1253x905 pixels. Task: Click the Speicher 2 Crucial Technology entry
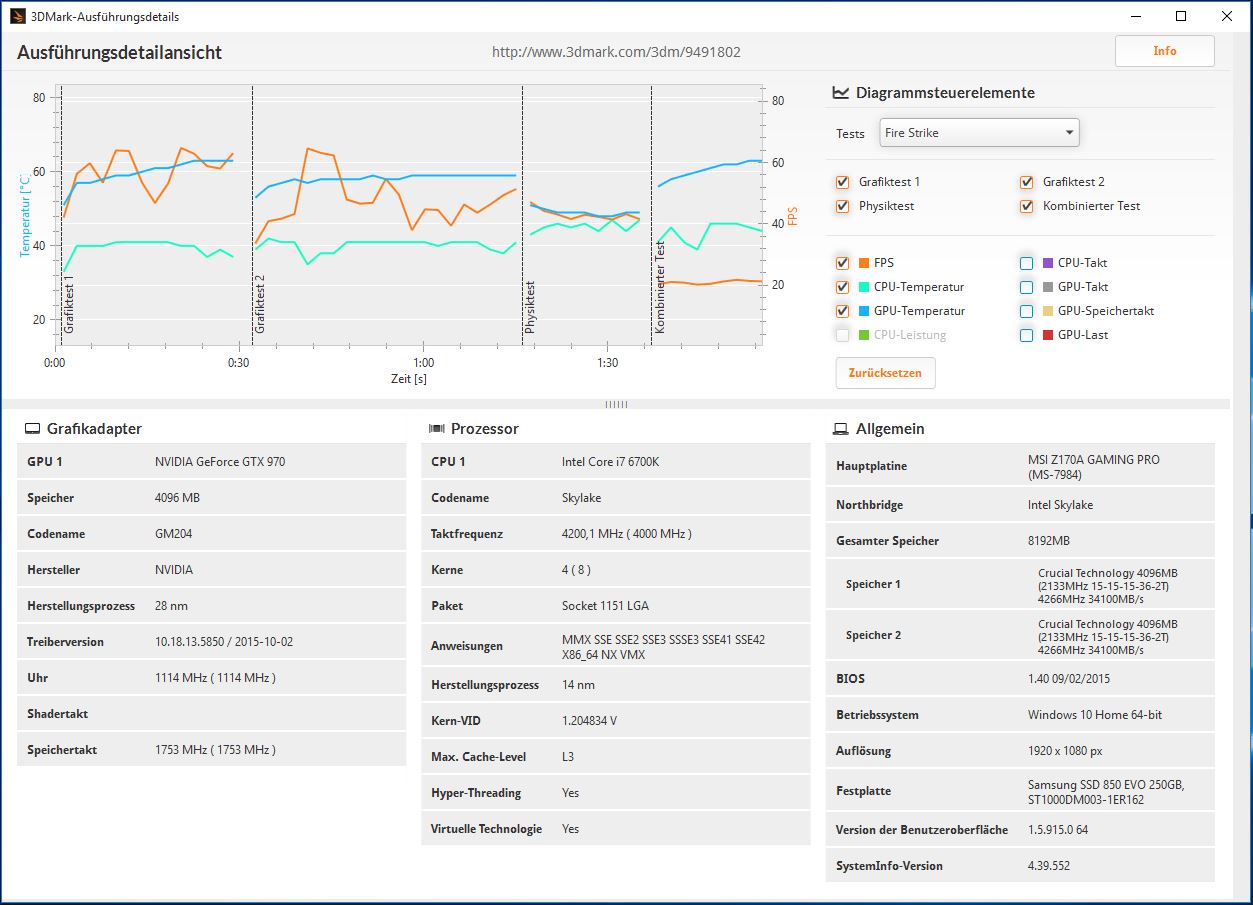coord(1108,637)
